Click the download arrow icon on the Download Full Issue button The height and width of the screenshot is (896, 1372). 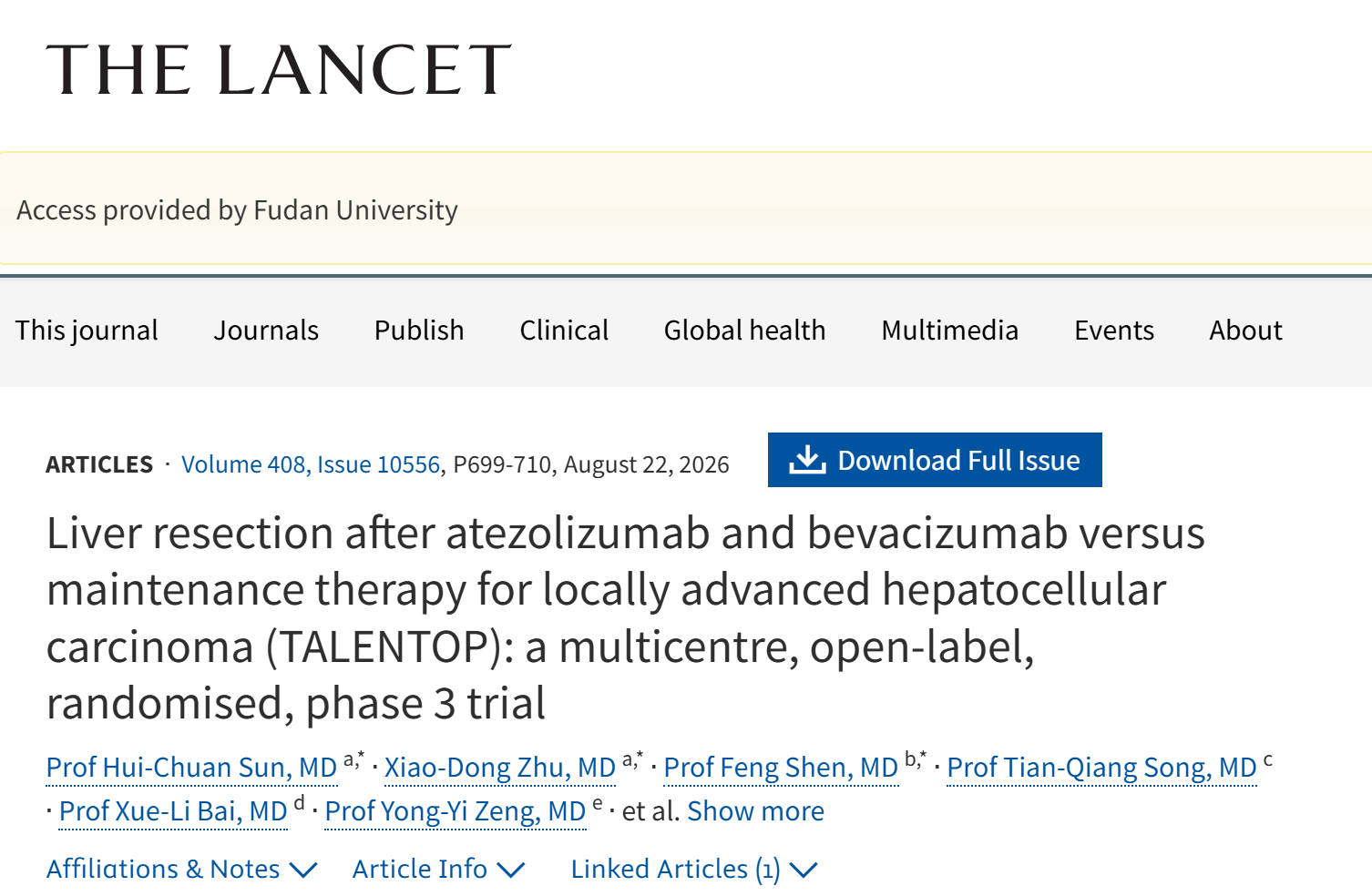click(x=807, y=460)
